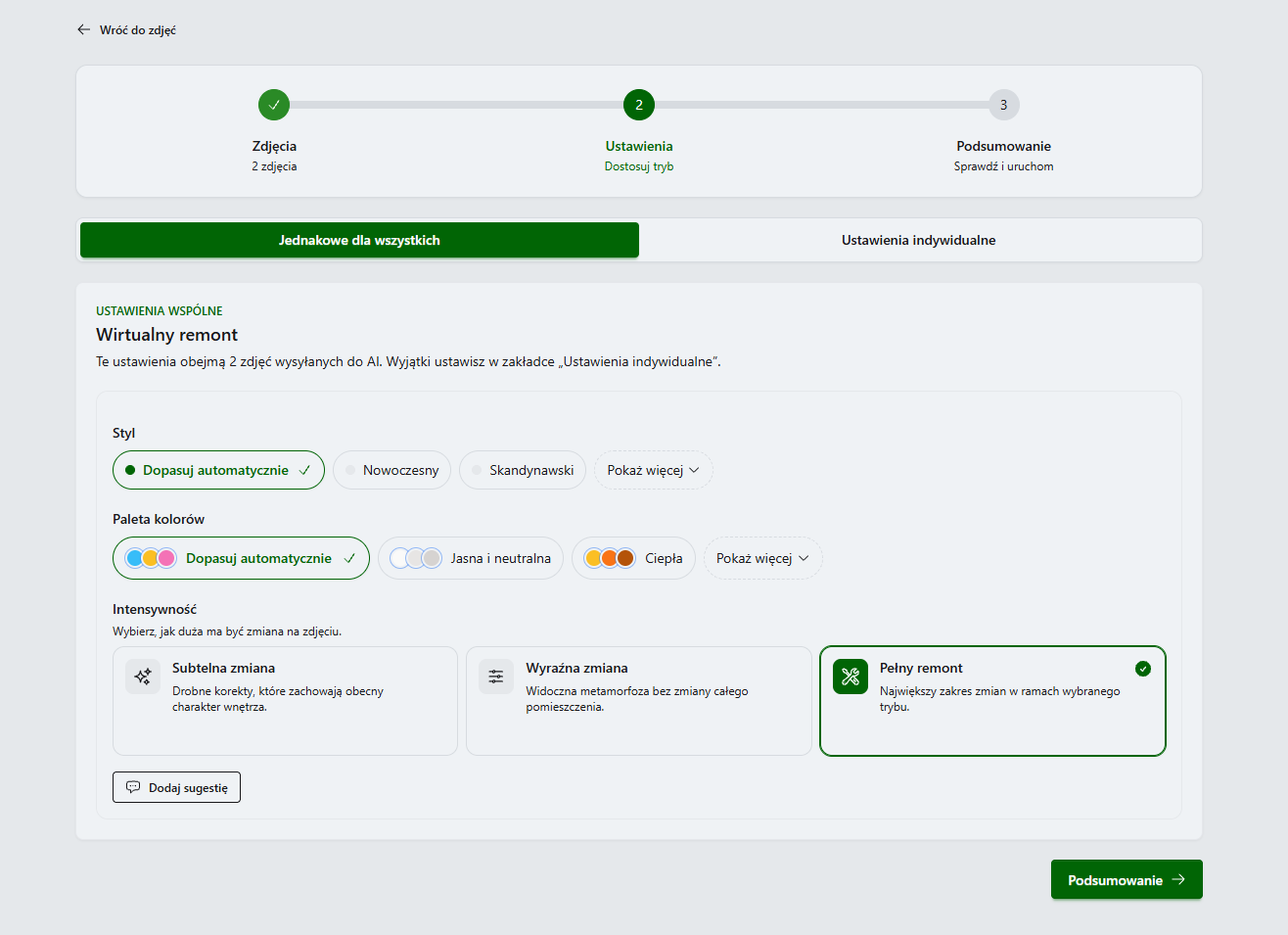Pick the Jasna i neutralna color palette

pyautogui.click(x=471, y=558)
